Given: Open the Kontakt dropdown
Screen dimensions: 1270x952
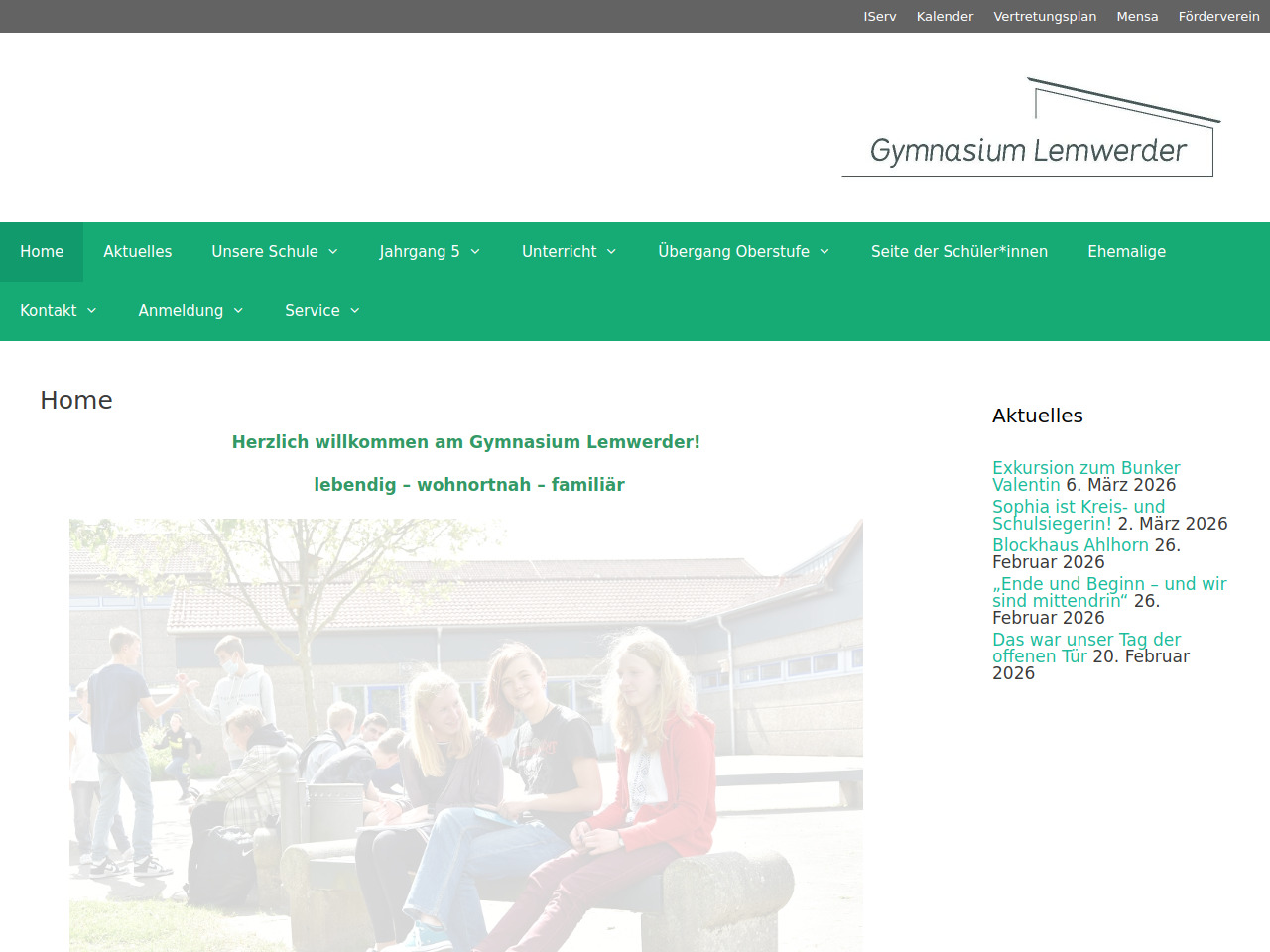Looking at the screenshot, I should coord(59,311).
